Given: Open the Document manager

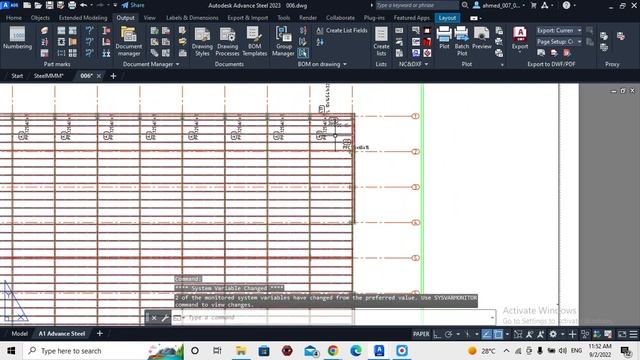Looking at the screenshot, I should (129, 41).
